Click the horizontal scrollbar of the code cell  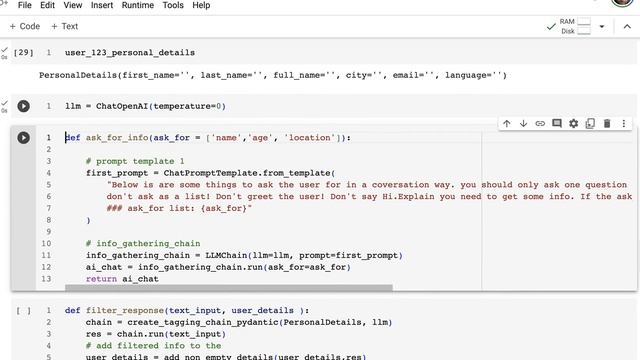[x=229, y=288]
